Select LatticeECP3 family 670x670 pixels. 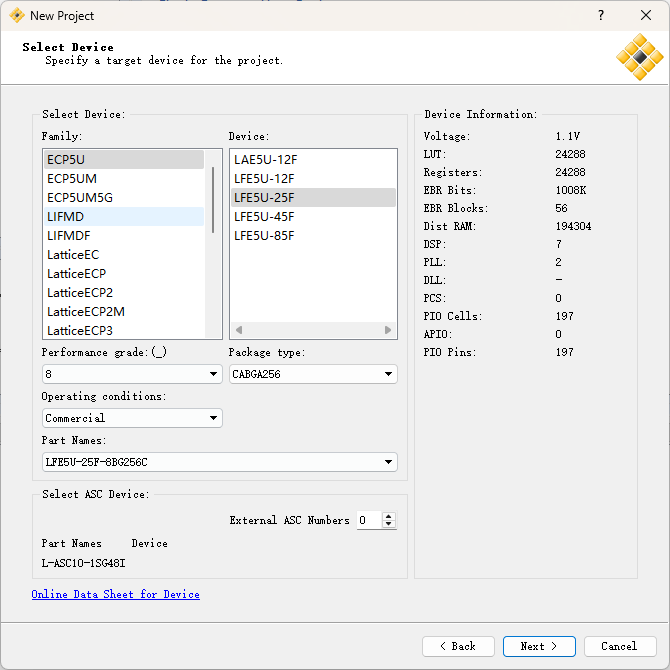[123, 330]
